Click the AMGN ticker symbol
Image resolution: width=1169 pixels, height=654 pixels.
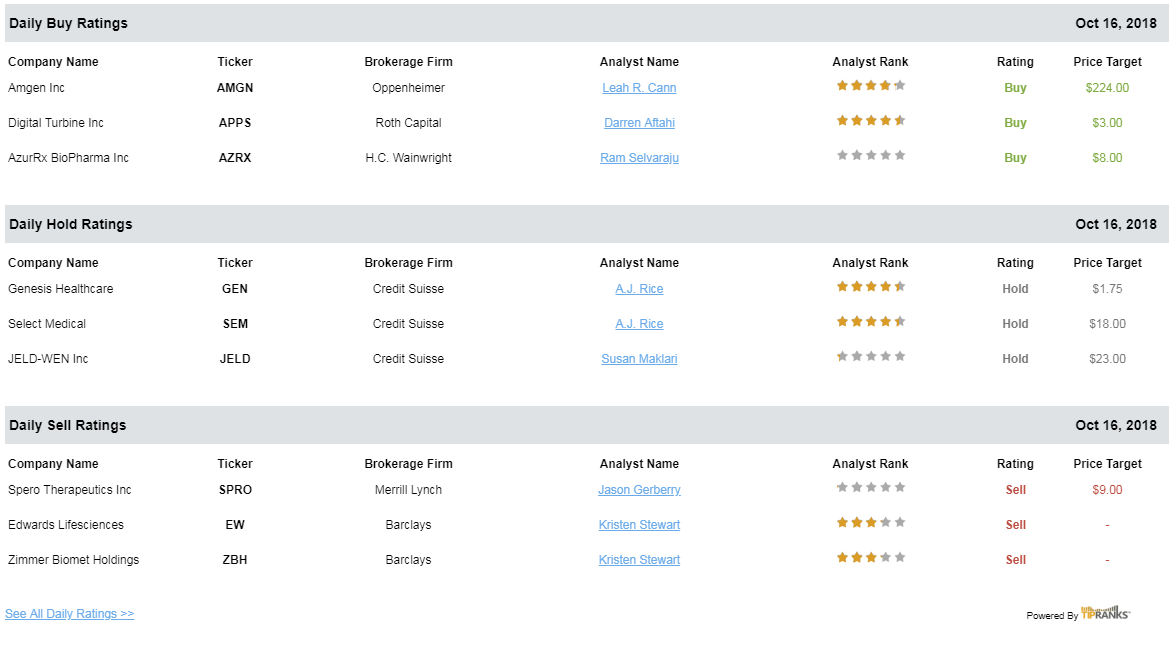coord(235,88)
